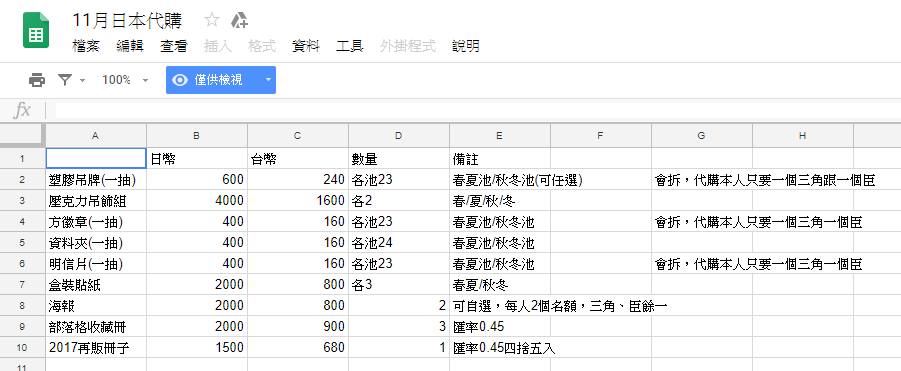Click the 1500 yen price cell

click(x=197, y=347)
